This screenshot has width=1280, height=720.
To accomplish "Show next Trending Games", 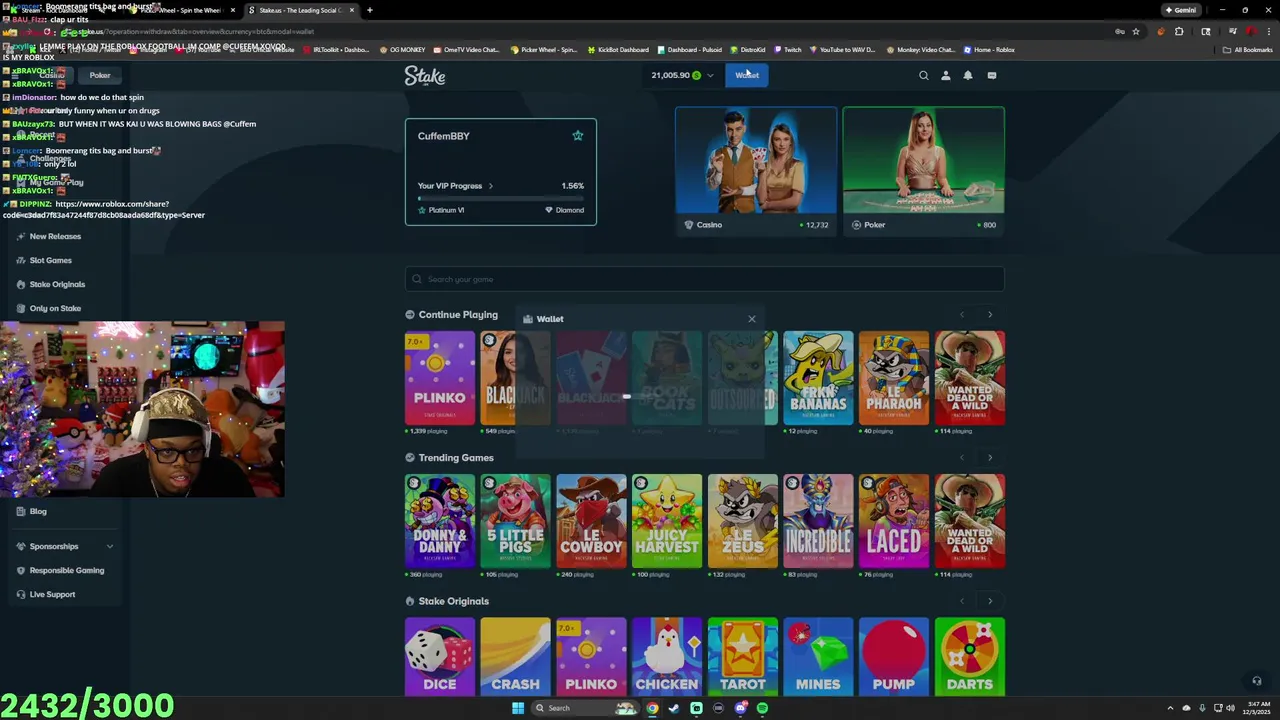I will 990,458.
